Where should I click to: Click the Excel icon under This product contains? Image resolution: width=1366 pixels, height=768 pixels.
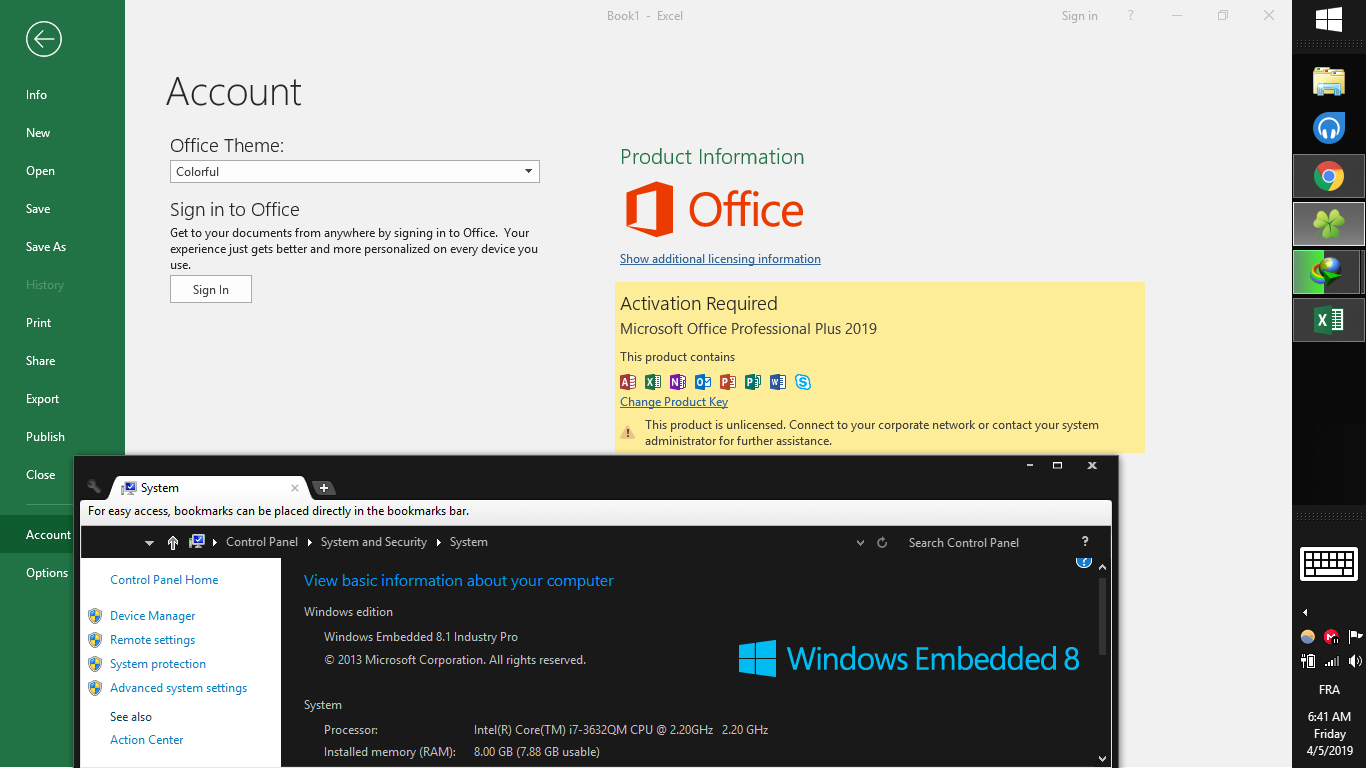653,382
